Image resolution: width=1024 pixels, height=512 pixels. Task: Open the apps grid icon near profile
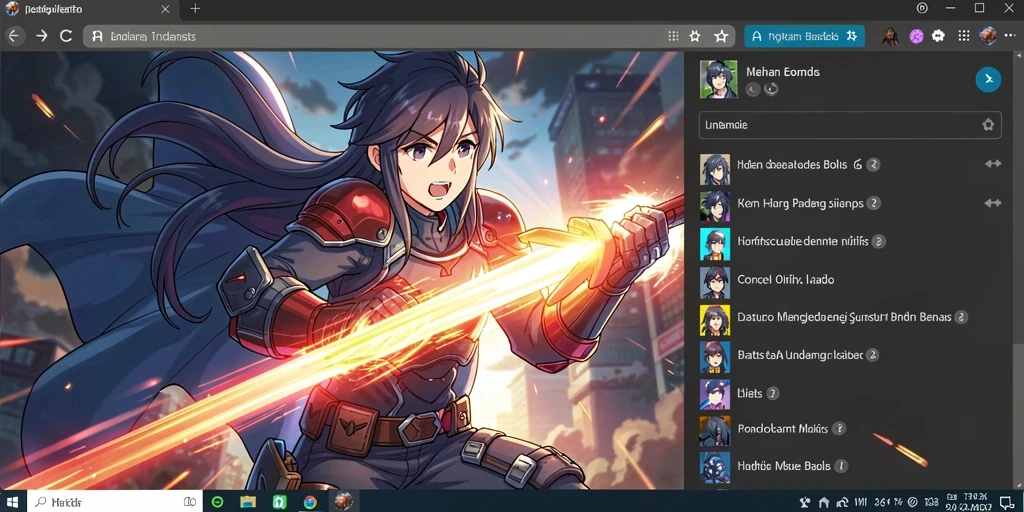(x=963, y=37)
